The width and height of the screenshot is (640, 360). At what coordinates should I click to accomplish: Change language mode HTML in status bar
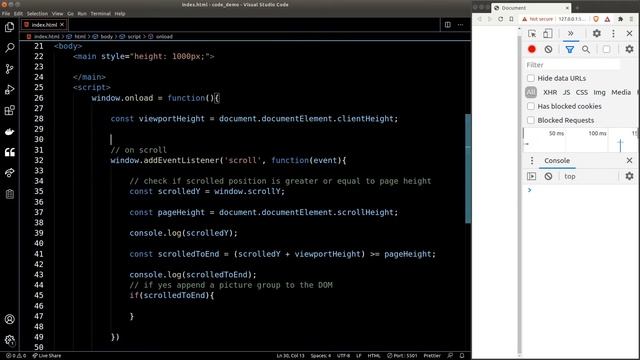(374, 356)
